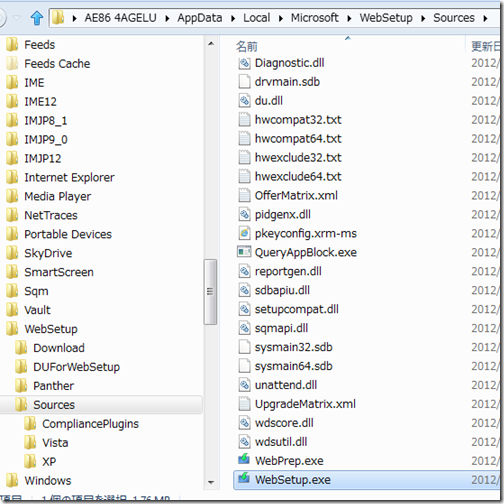This screenshot has width=504, height=504.
Task: Select the hwexclude64.txt file name
Action: tap(298, 176)
